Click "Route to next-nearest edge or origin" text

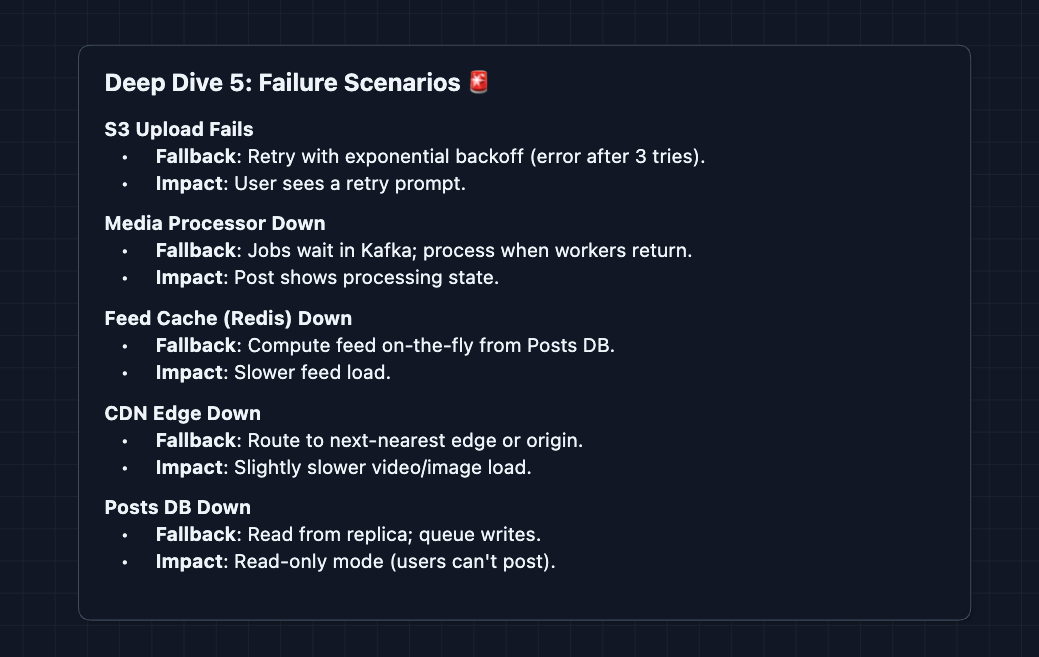[415, 440]
